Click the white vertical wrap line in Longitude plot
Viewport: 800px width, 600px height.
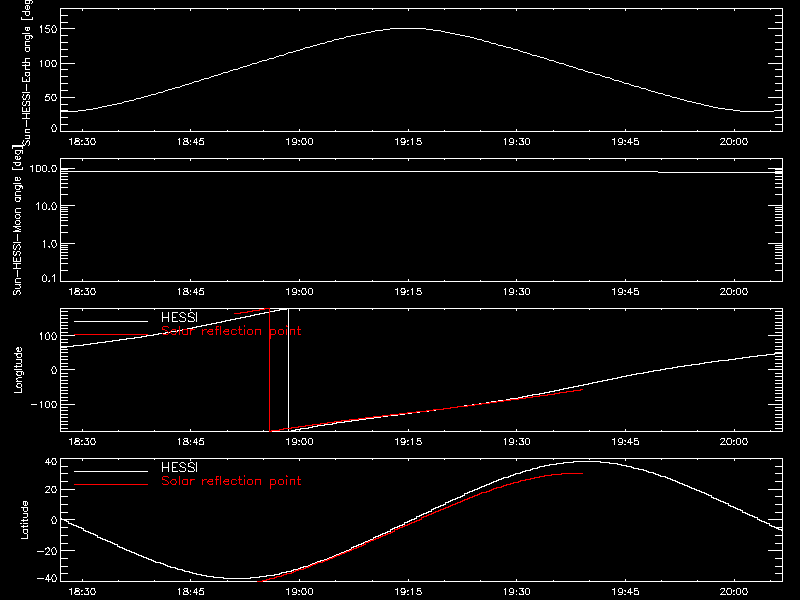point(289,370)
